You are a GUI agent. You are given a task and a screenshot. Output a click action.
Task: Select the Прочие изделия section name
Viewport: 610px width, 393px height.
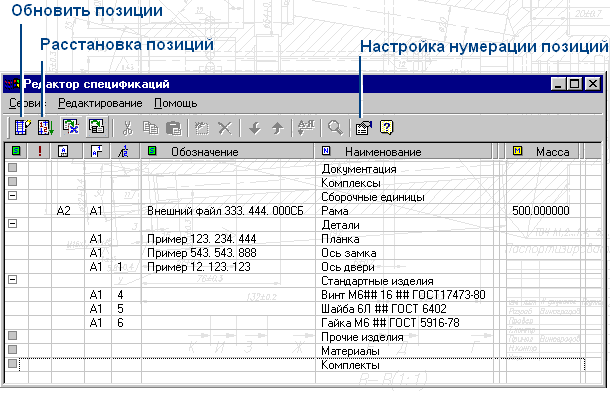point(362,337)
